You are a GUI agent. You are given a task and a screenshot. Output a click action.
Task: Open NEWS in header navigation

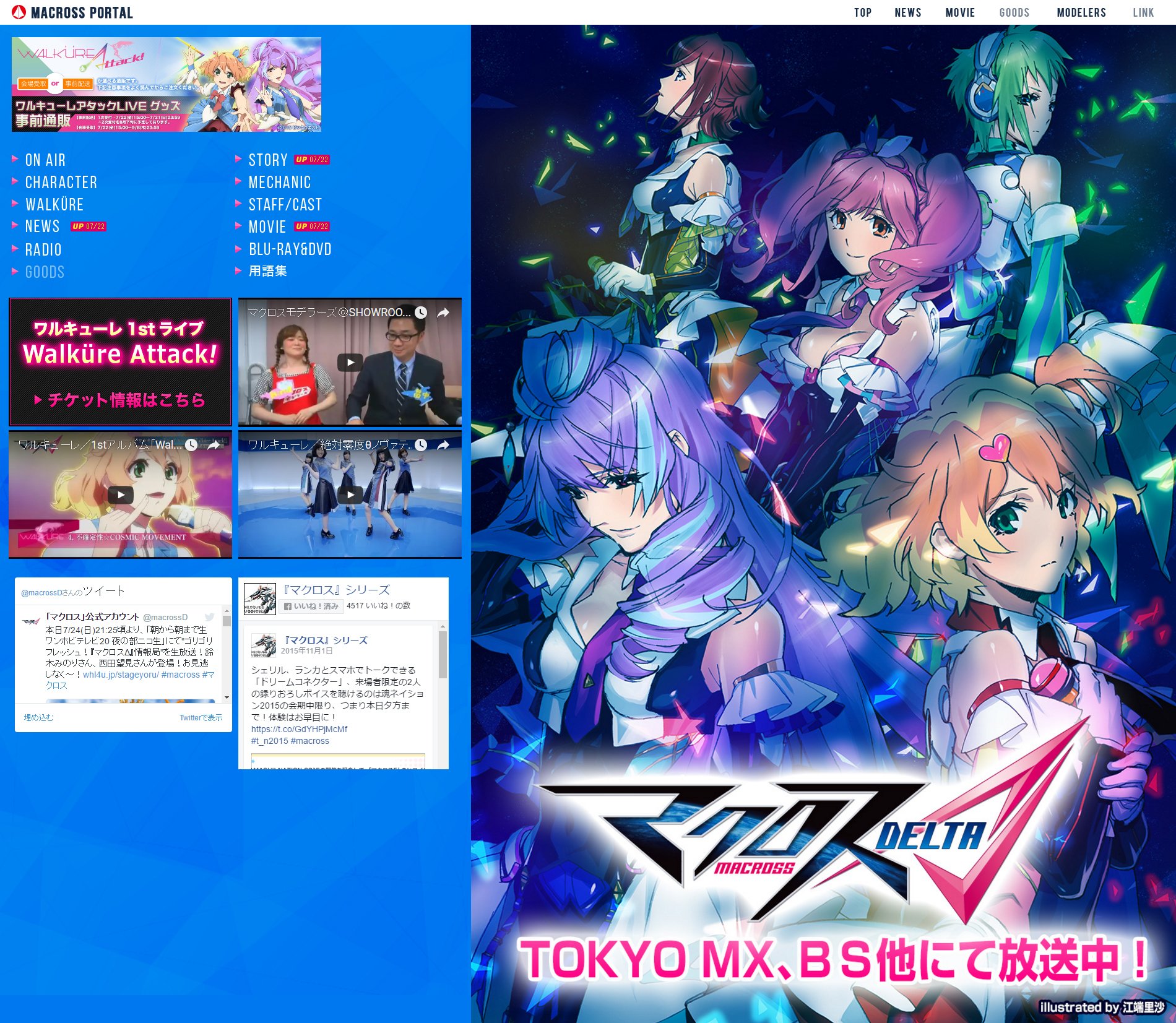(x=908, y=12)
